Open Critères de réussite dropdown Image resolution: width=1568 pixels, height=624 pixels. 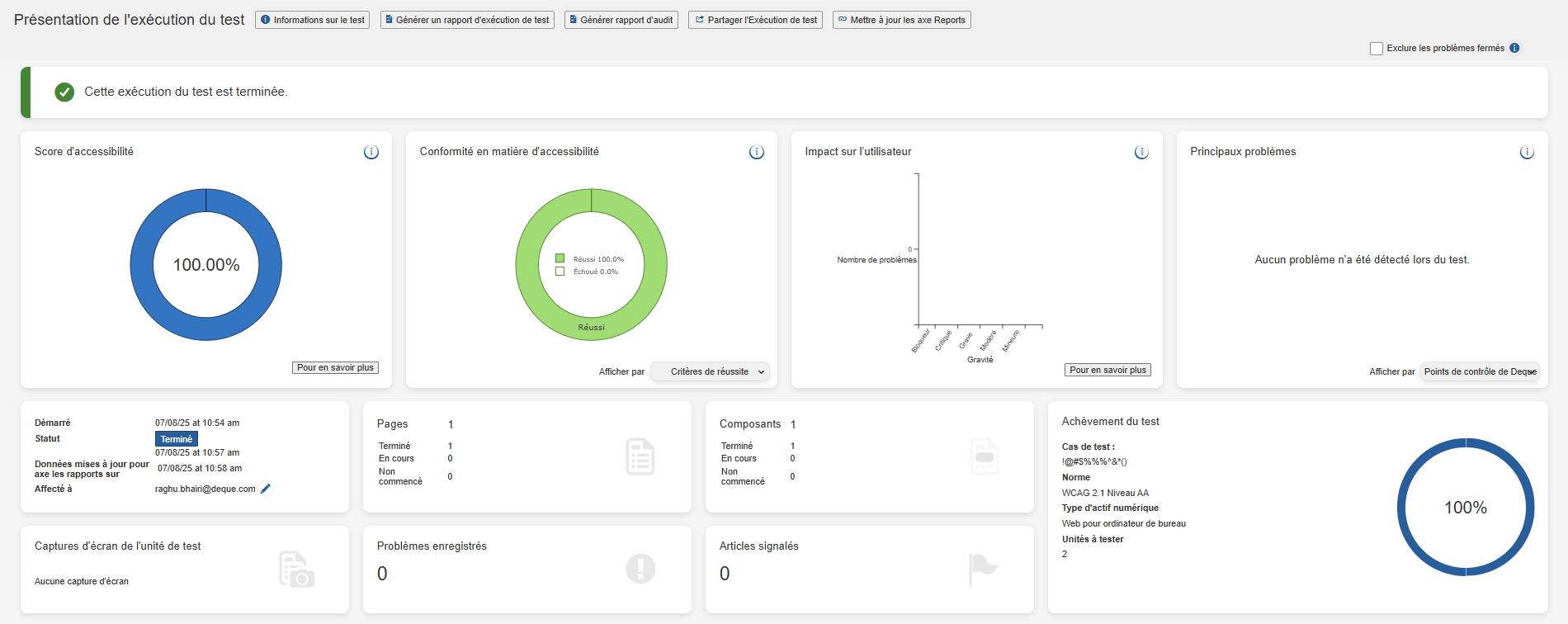(x=710, y=371)
